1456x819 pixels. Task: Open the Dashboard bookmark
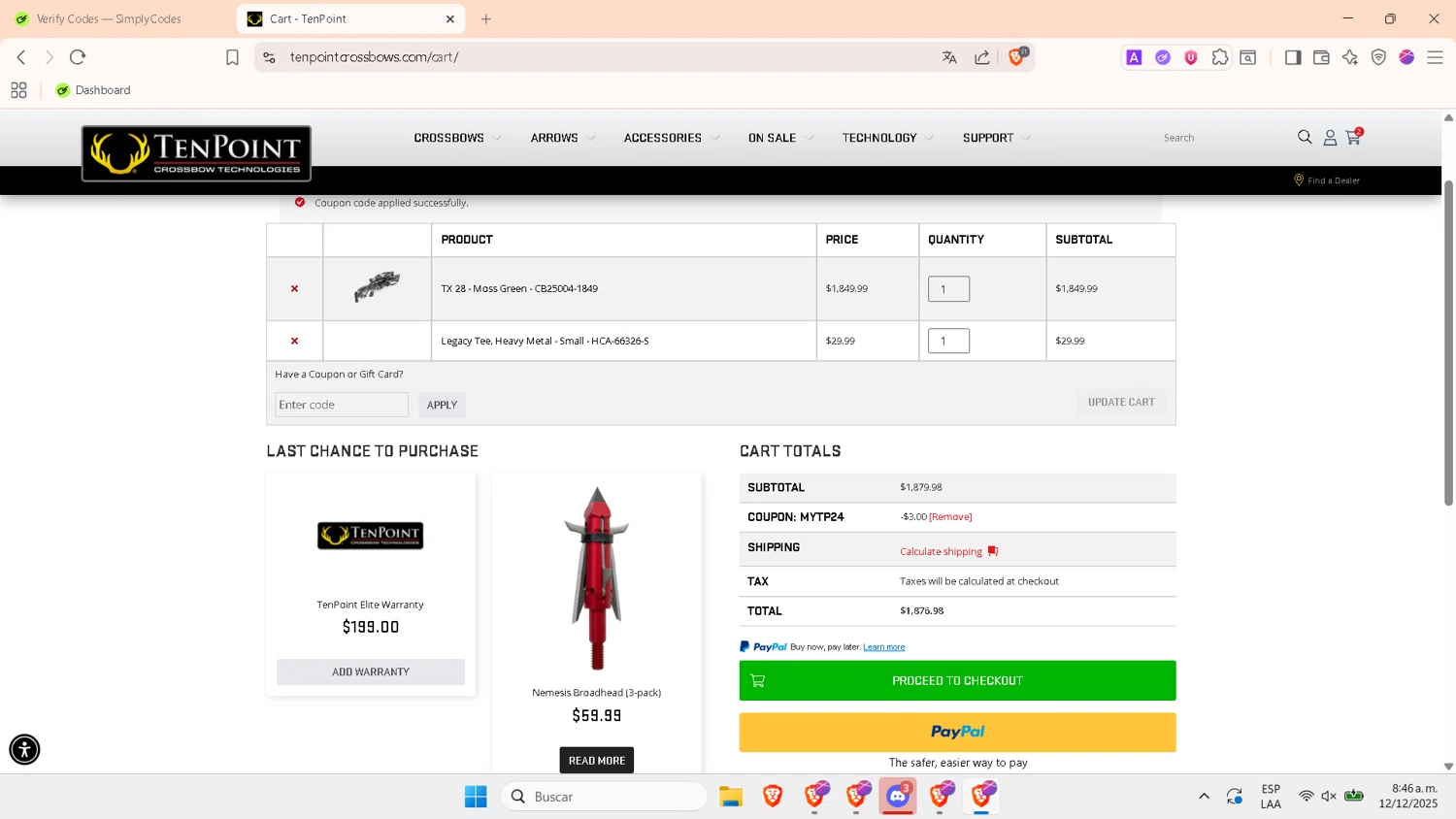pyautogui.click(x=93, y=90)
